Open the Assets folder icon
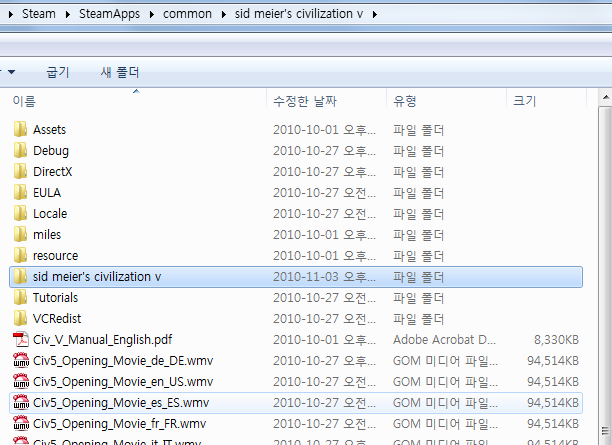The width and height of the screenshot is (612, 445). (20, 129)
